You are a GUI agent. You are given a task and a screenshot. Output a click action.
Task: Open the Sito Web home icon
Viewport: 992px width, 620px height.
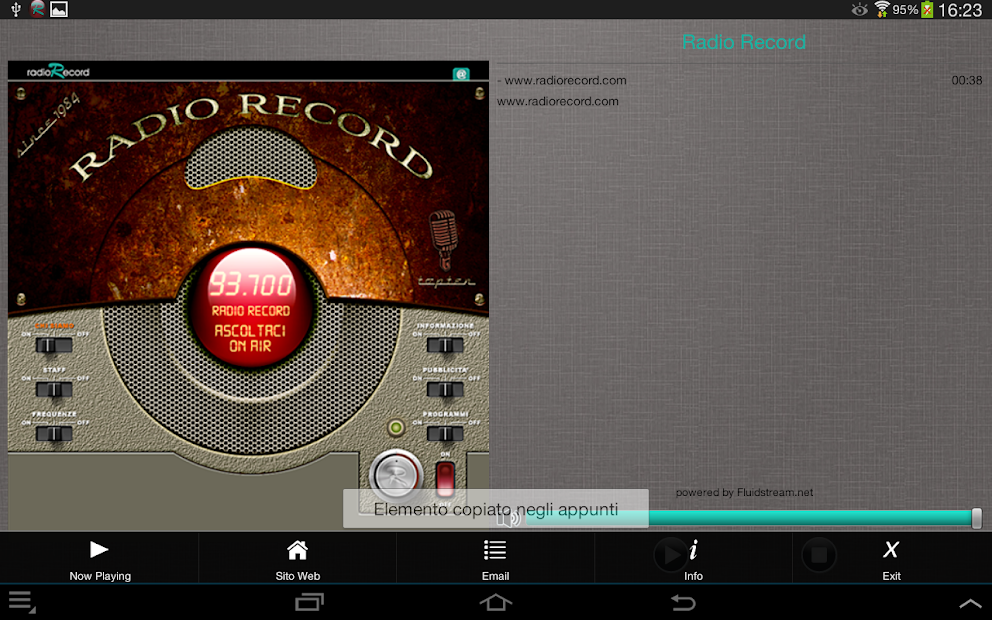[x=296, y=549]
